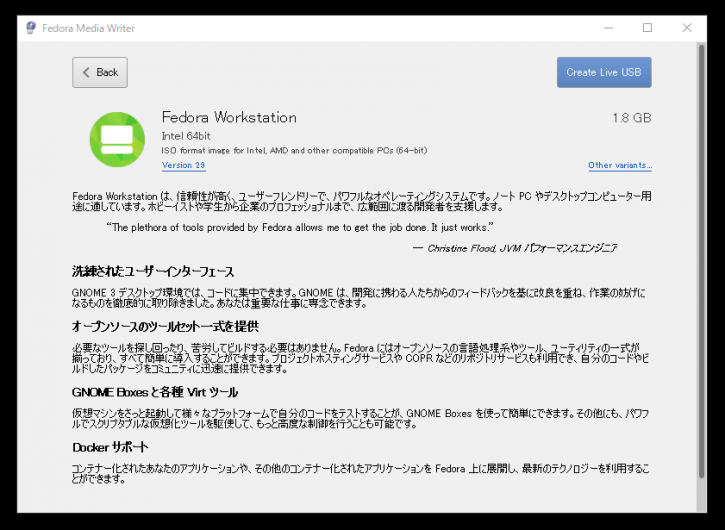725x530 pixels.
Task: Click the ISO format image description line
Action: [x=294, y=150]
